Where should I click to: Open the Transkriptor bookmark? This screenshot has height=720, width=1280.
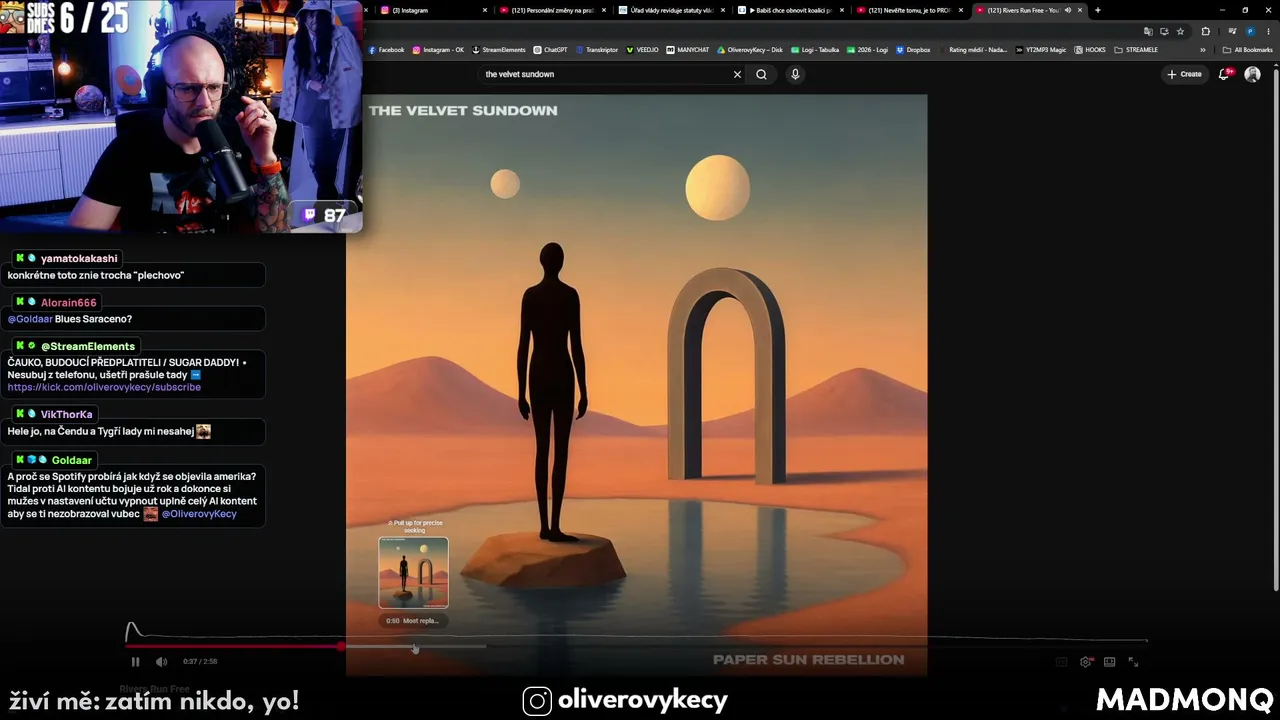tap(597, 50)
